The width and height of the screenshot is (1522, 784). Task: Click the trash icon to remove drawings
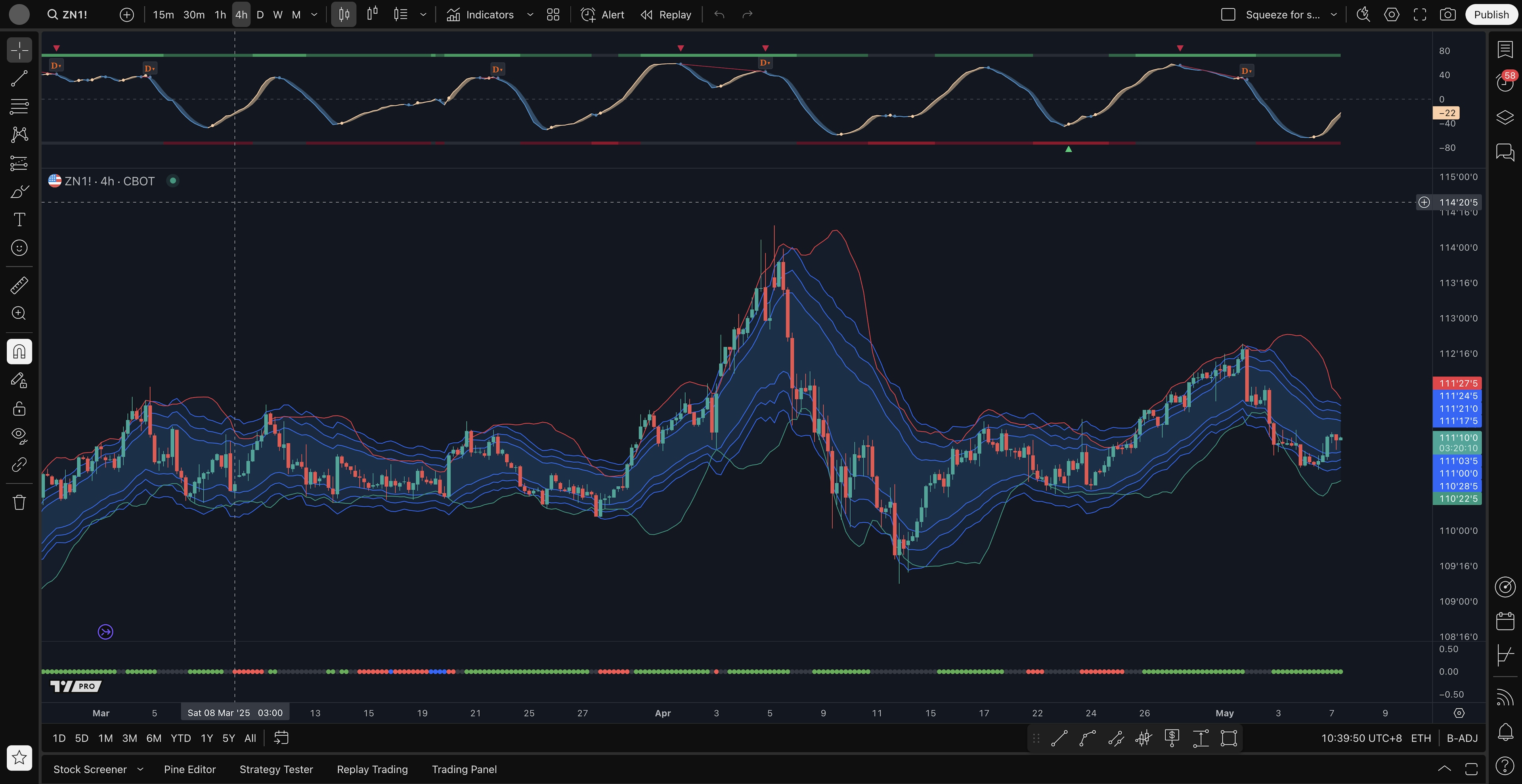point(19,502)
